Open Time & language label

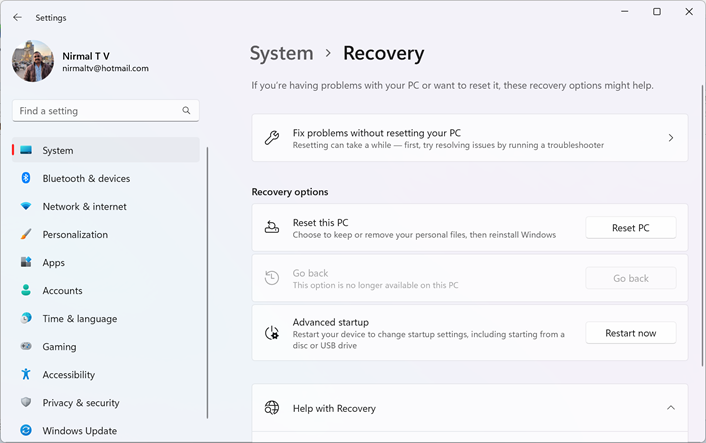[80, 319]
